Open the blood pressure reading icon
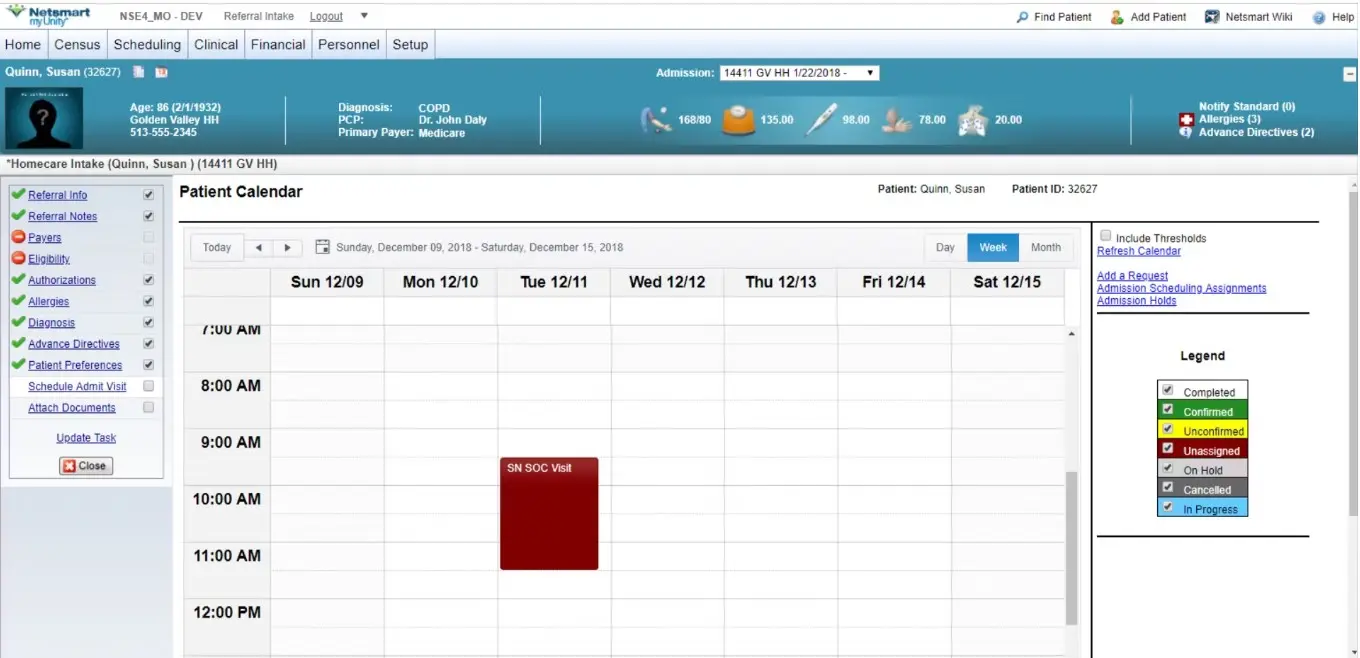 [657, 118]
